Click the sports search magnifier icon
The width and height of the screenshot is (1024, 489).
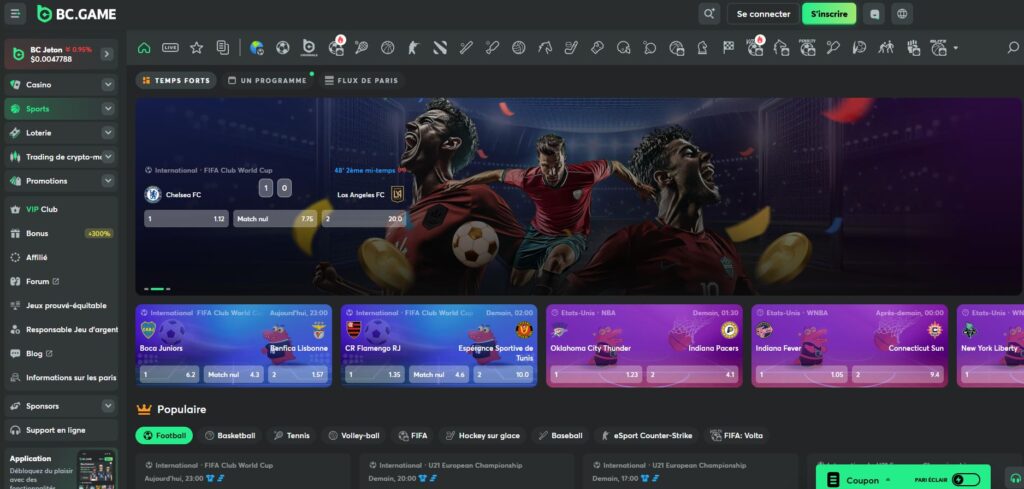(1013, 48)
